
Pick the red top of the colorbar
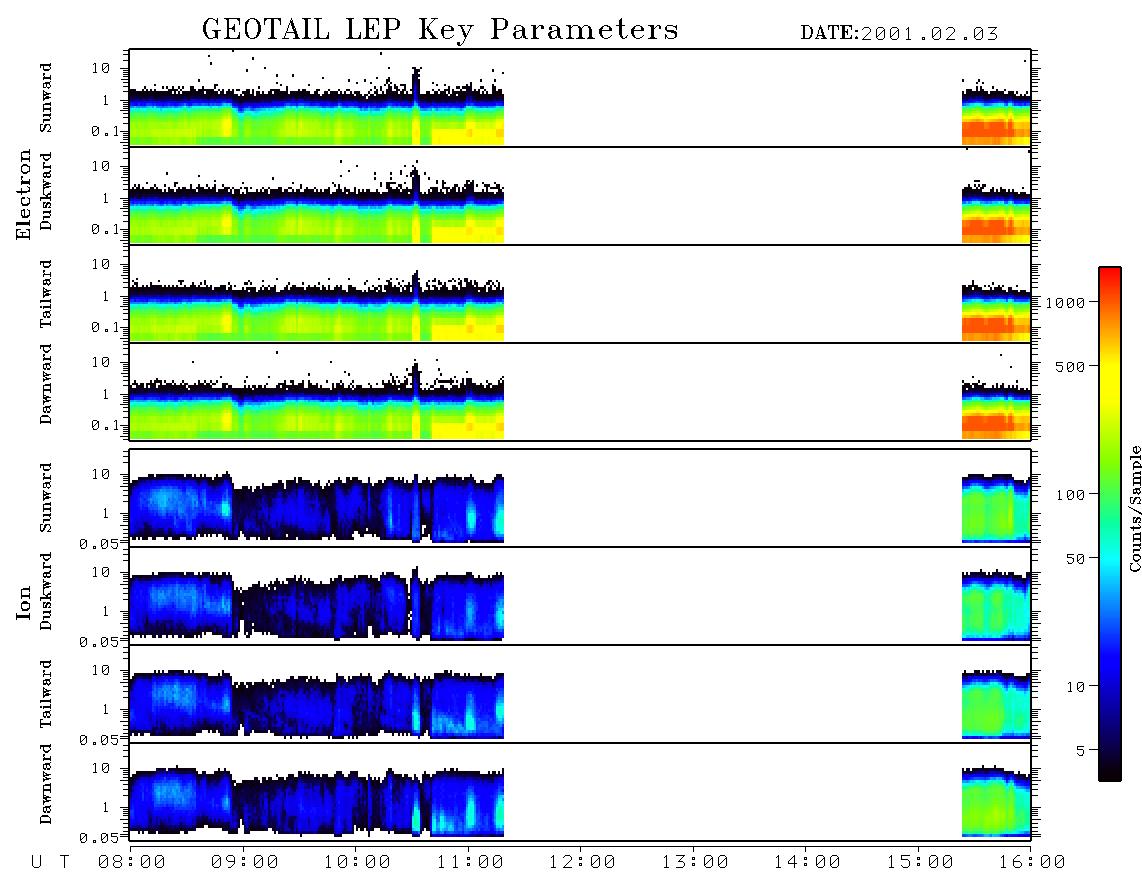coord(1110,275)
